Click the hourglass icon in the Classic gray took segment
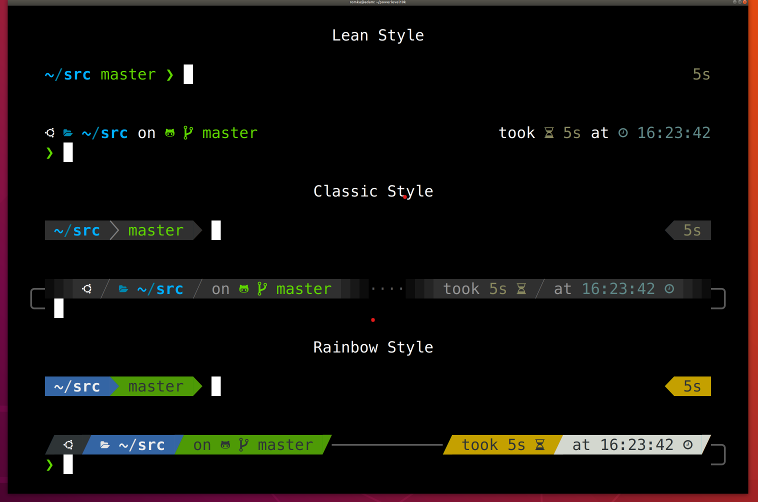Screen dimensions: 758x502 pyautogui.click(x=521, y=289)
